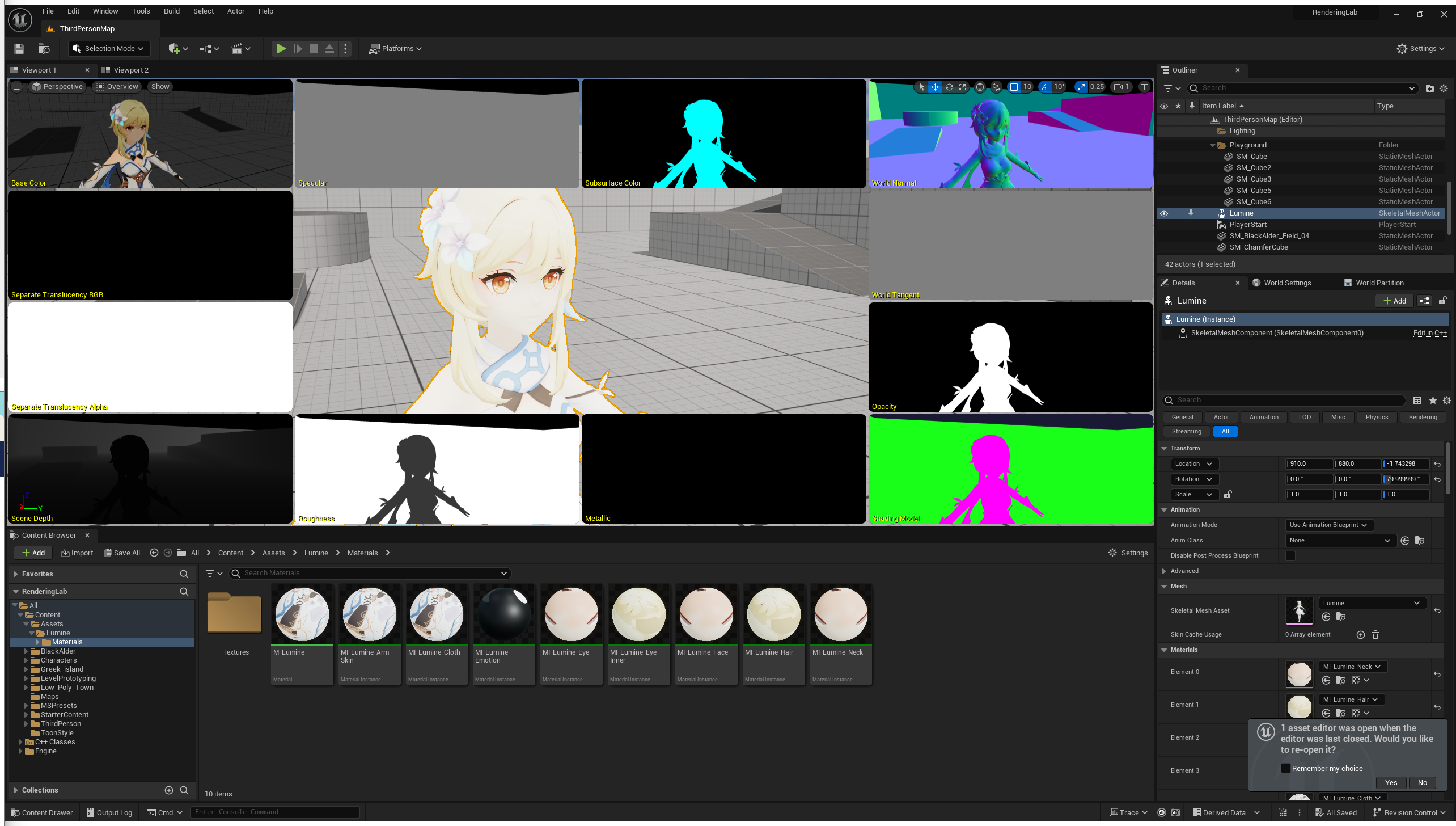
Task: Open the Content Drawer from the status bar
Action: tap(41, 812)
